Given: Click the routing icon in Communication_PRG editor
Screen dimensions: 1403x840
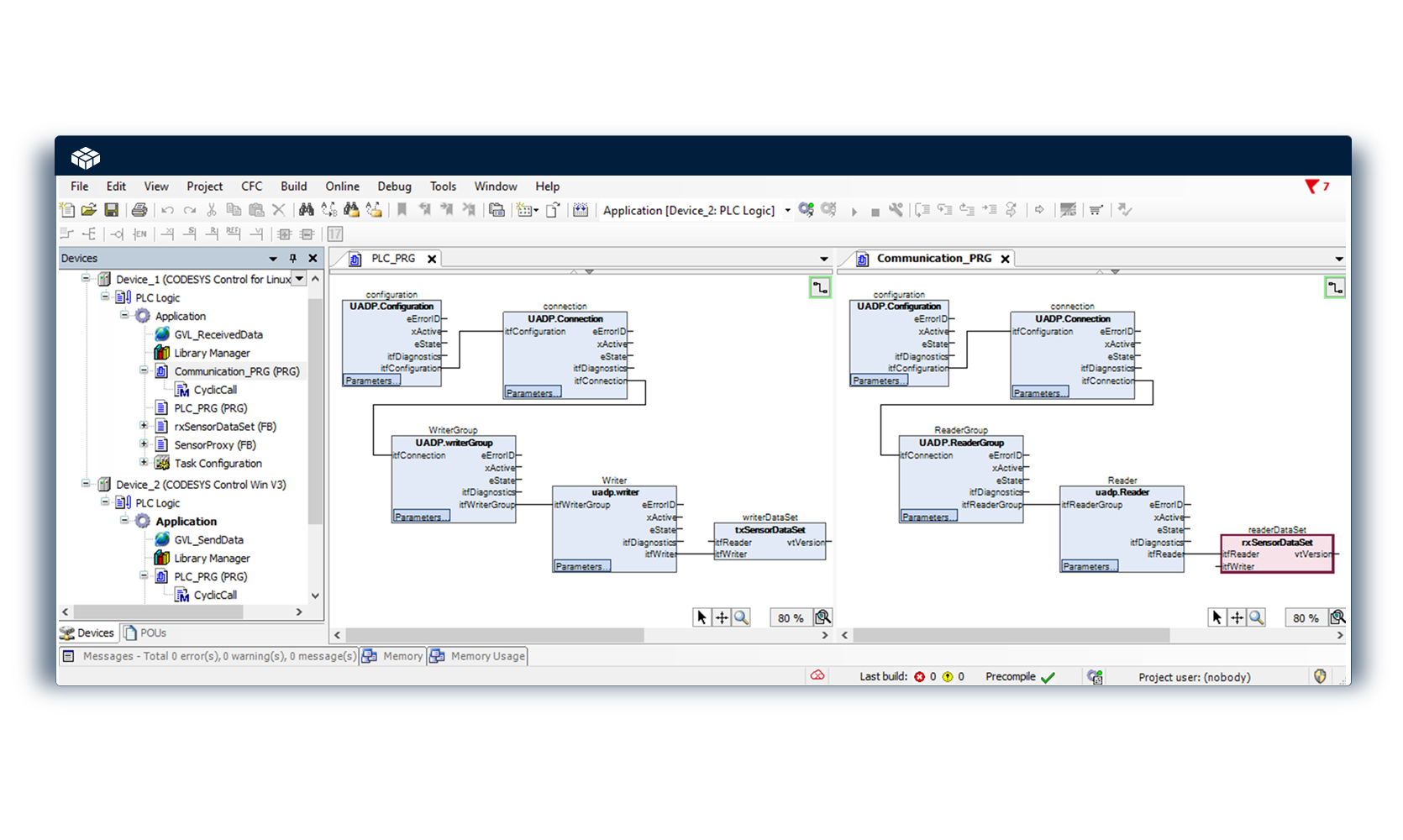Looking at the screenshot, I should [x=1334, y=288].
